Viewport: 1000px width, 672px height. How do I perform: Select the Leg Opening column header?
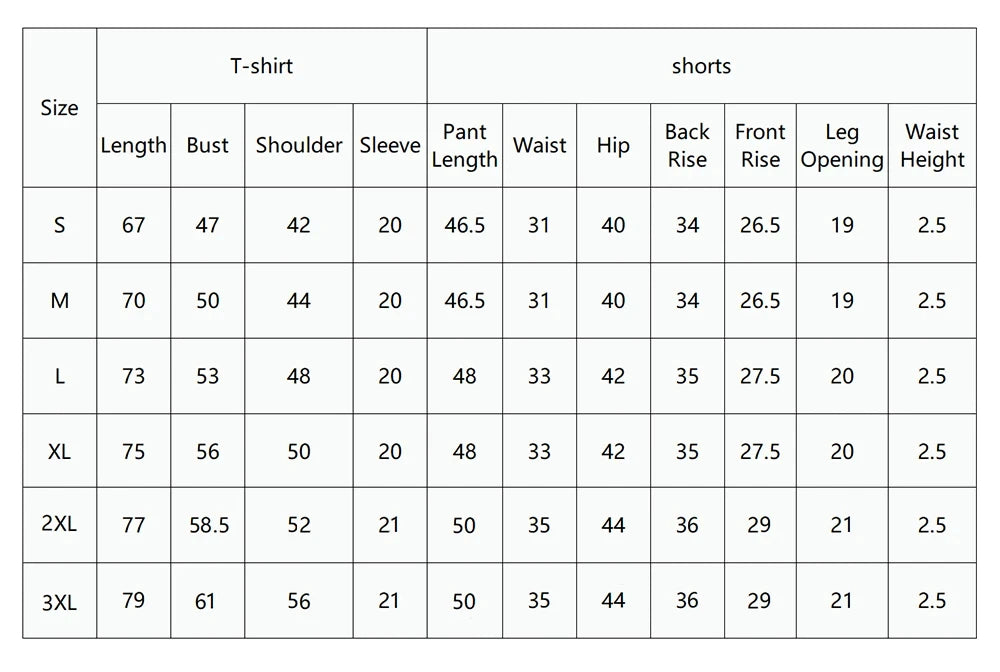tap(842, 145)
